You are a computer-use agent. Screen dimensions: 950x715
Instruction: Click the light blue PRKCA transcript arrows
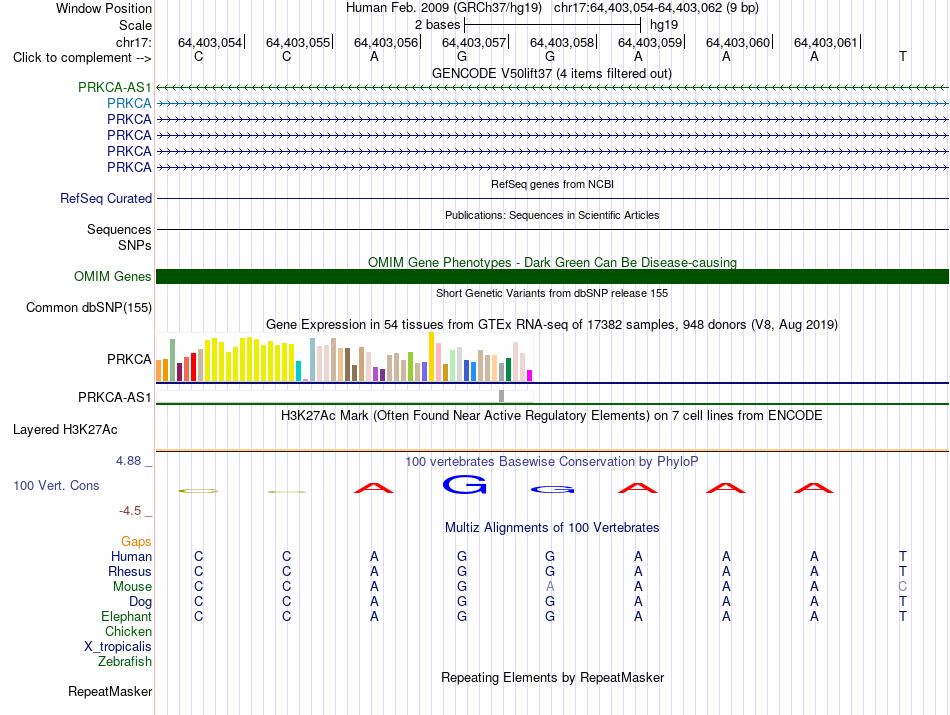click(x=552, y=104)
